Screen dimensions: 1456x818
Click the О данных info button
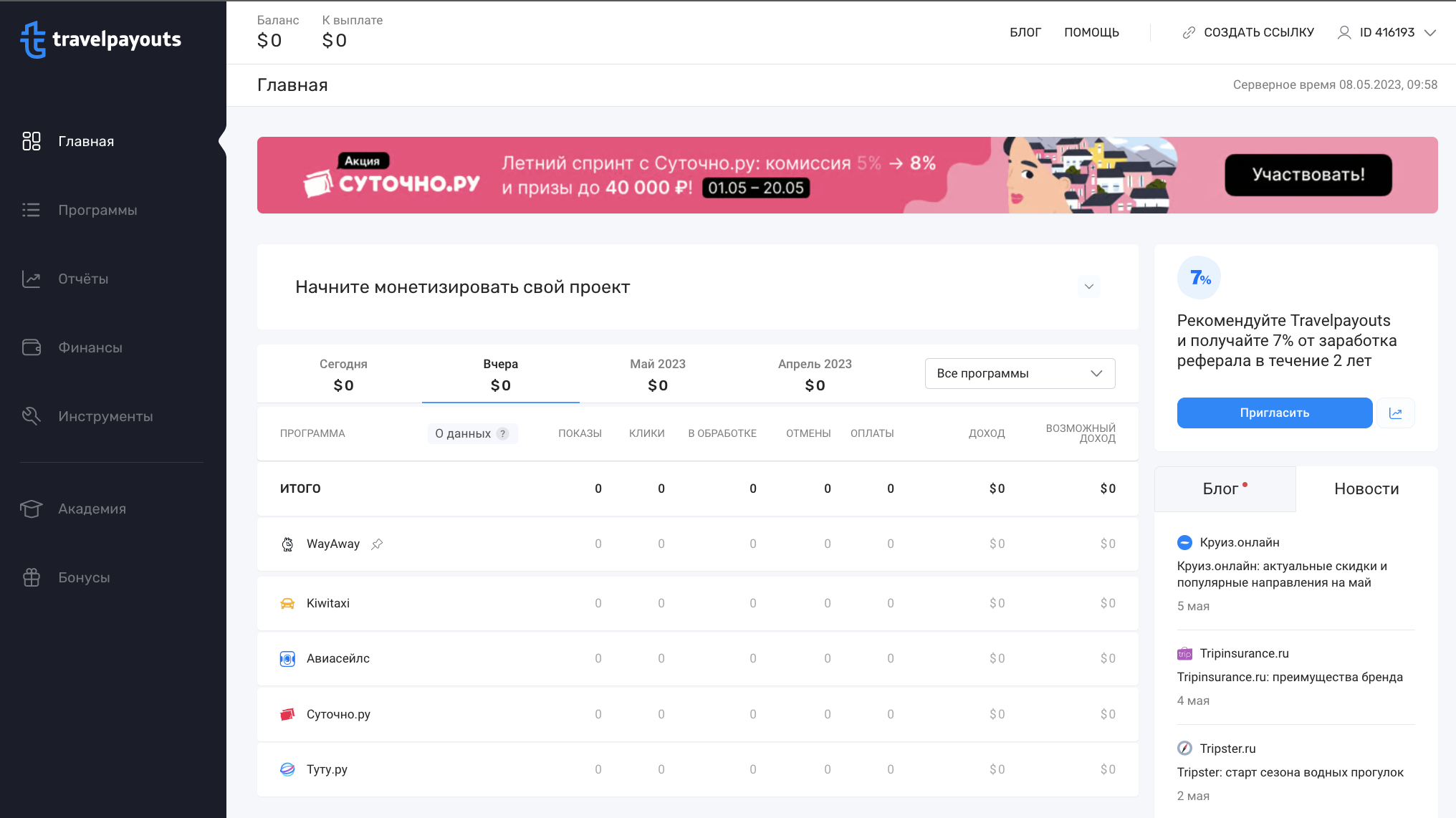coord(472,433)
